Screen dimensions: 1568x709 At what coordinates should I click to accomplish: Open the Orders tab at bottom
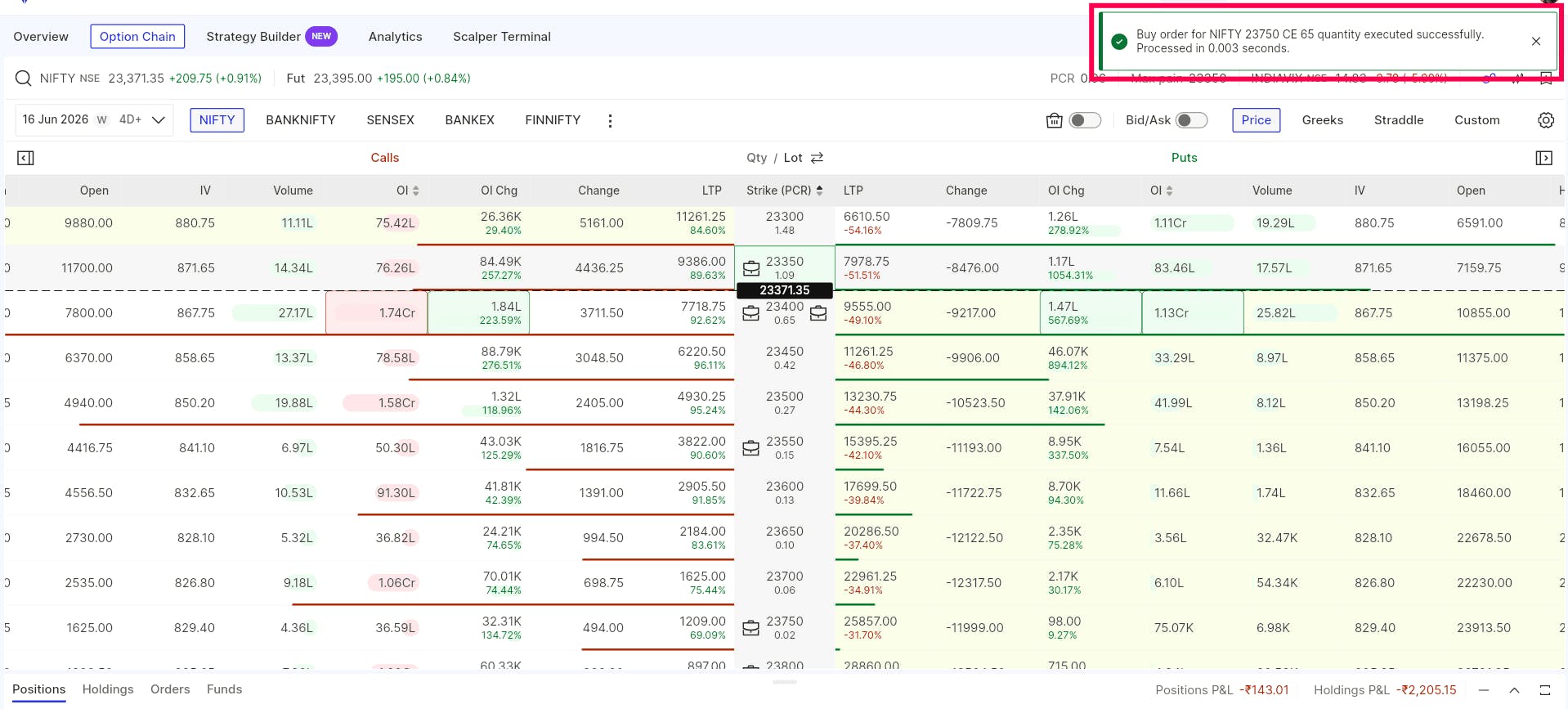click(x=170, y=689)
